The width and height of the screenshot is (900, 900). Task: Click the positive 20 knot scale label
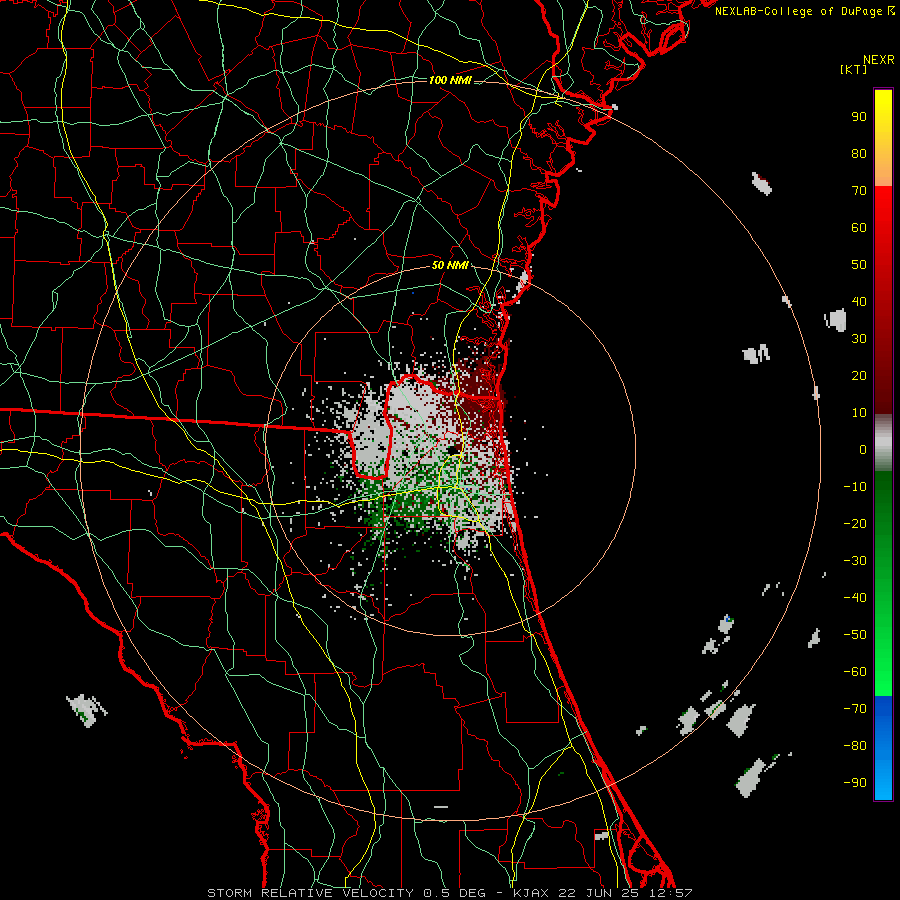click(x=859, y=376)
